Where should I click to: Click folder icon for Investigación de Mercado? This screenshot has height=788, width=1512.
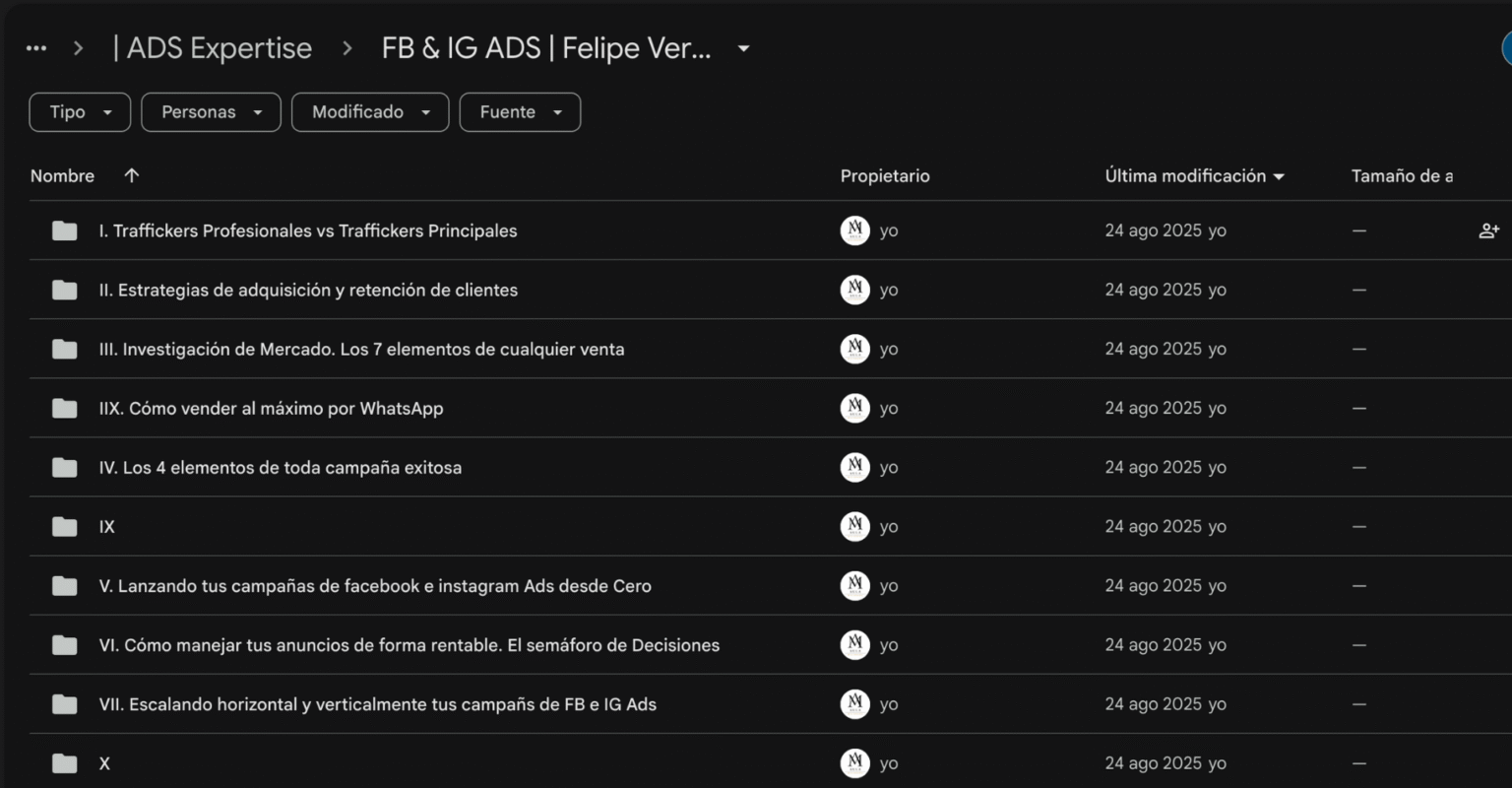pos(65,350)
